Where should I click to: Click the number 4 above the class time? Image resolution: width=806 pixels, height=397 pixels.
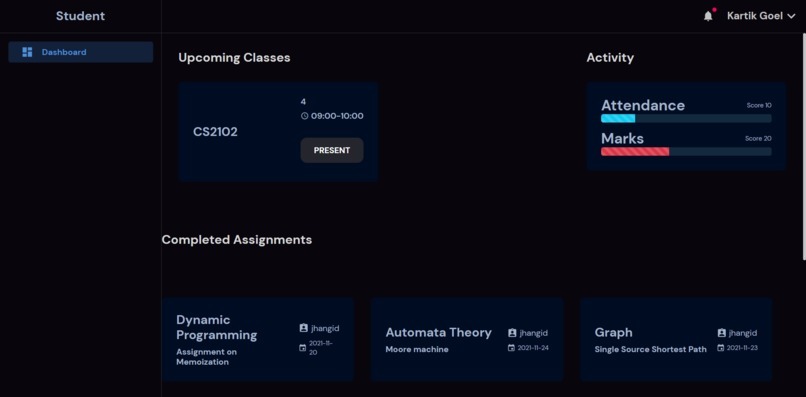pyautogui.click(x=303, y=102)
